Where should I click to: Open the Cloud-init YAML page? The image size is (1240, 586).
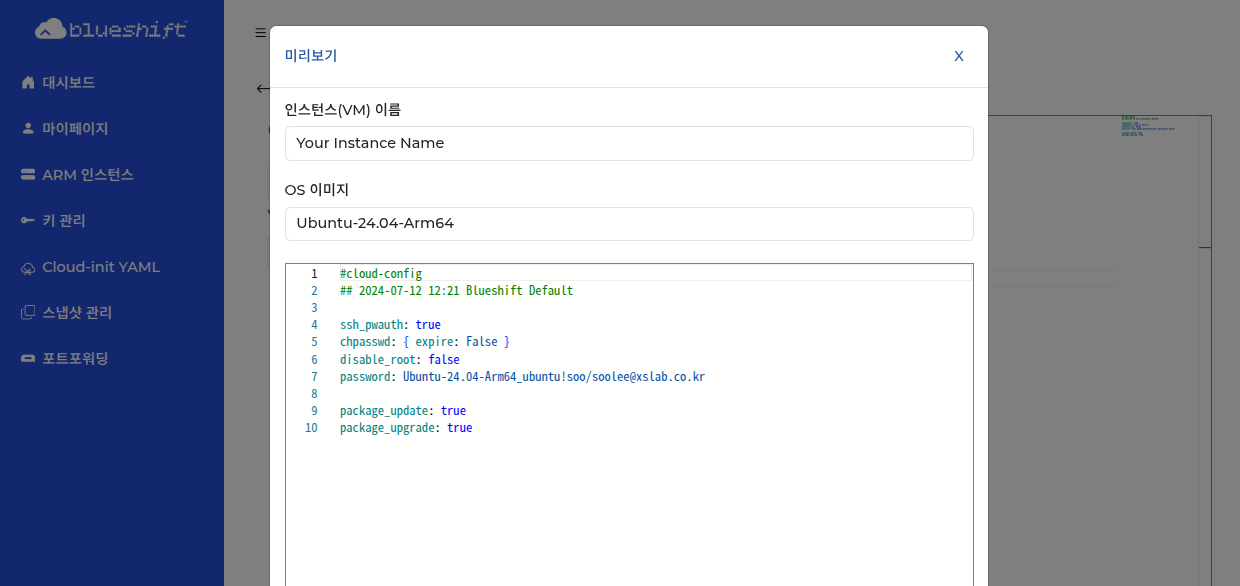[100, 267]
